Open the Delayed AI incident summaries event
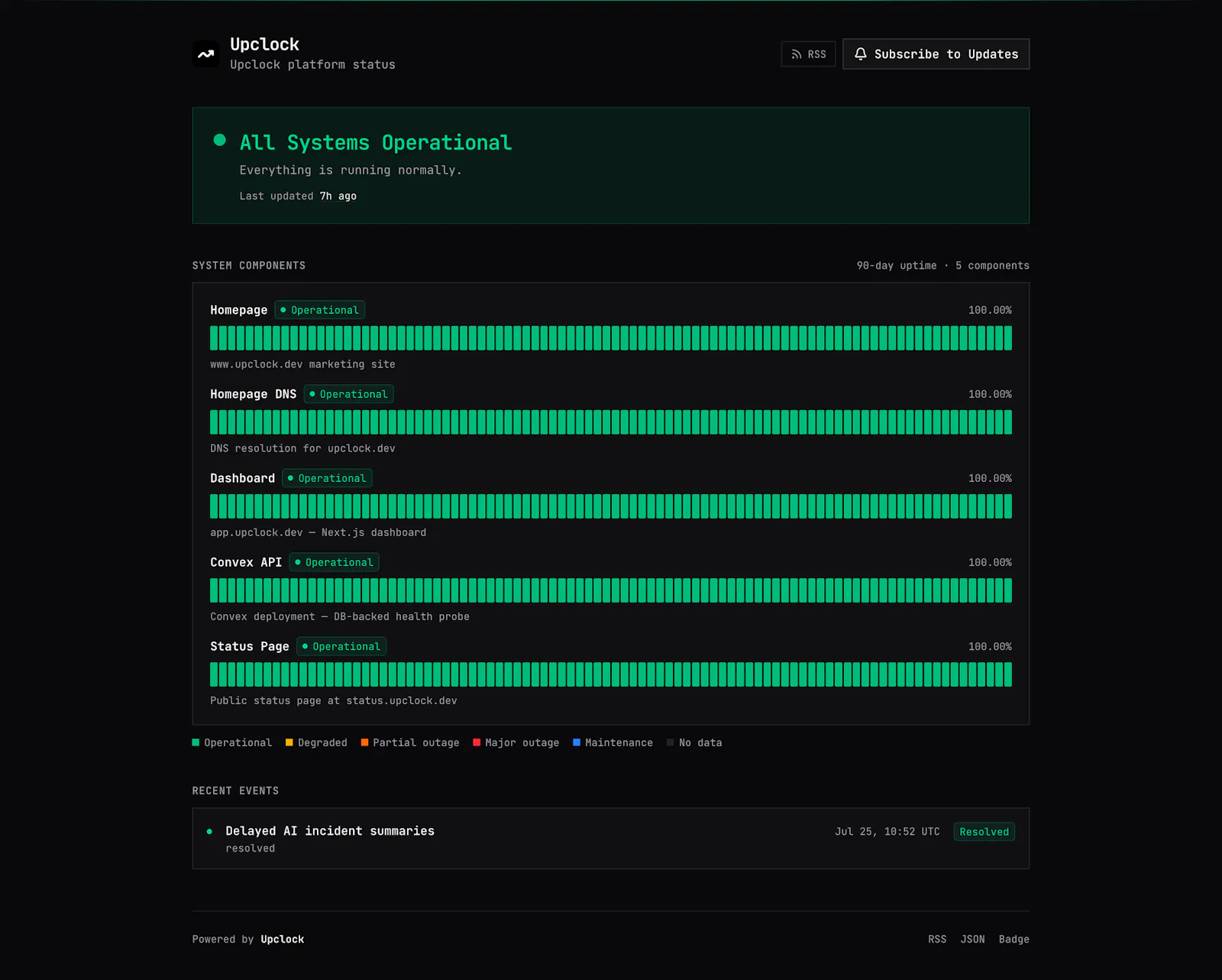The height and width of the screenshot is (980, 1222). [x=611, y=839]
